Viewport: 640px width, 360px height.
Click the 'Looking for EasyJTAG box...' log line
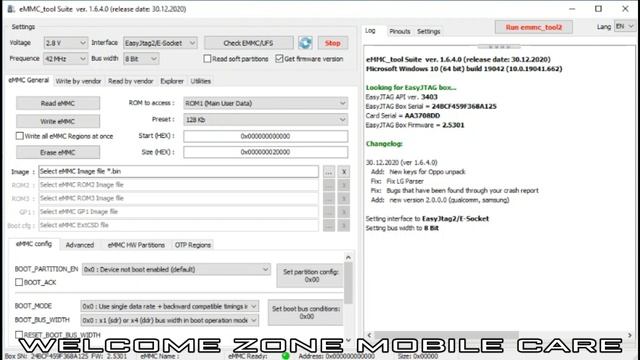[x=411, y=87]
